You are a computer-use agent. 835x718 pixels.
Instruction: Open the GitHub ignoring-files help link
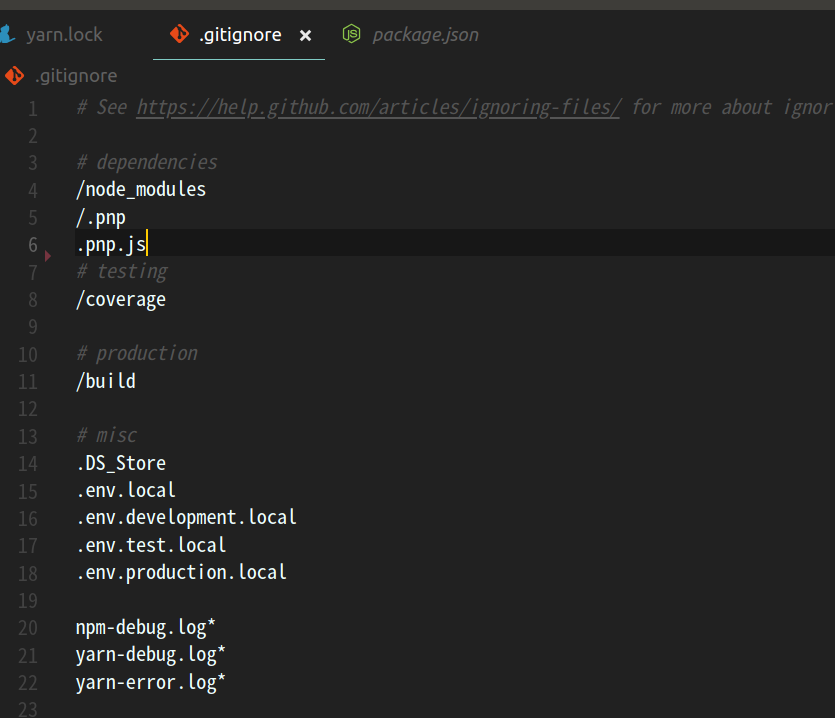[x=378, y=107]
